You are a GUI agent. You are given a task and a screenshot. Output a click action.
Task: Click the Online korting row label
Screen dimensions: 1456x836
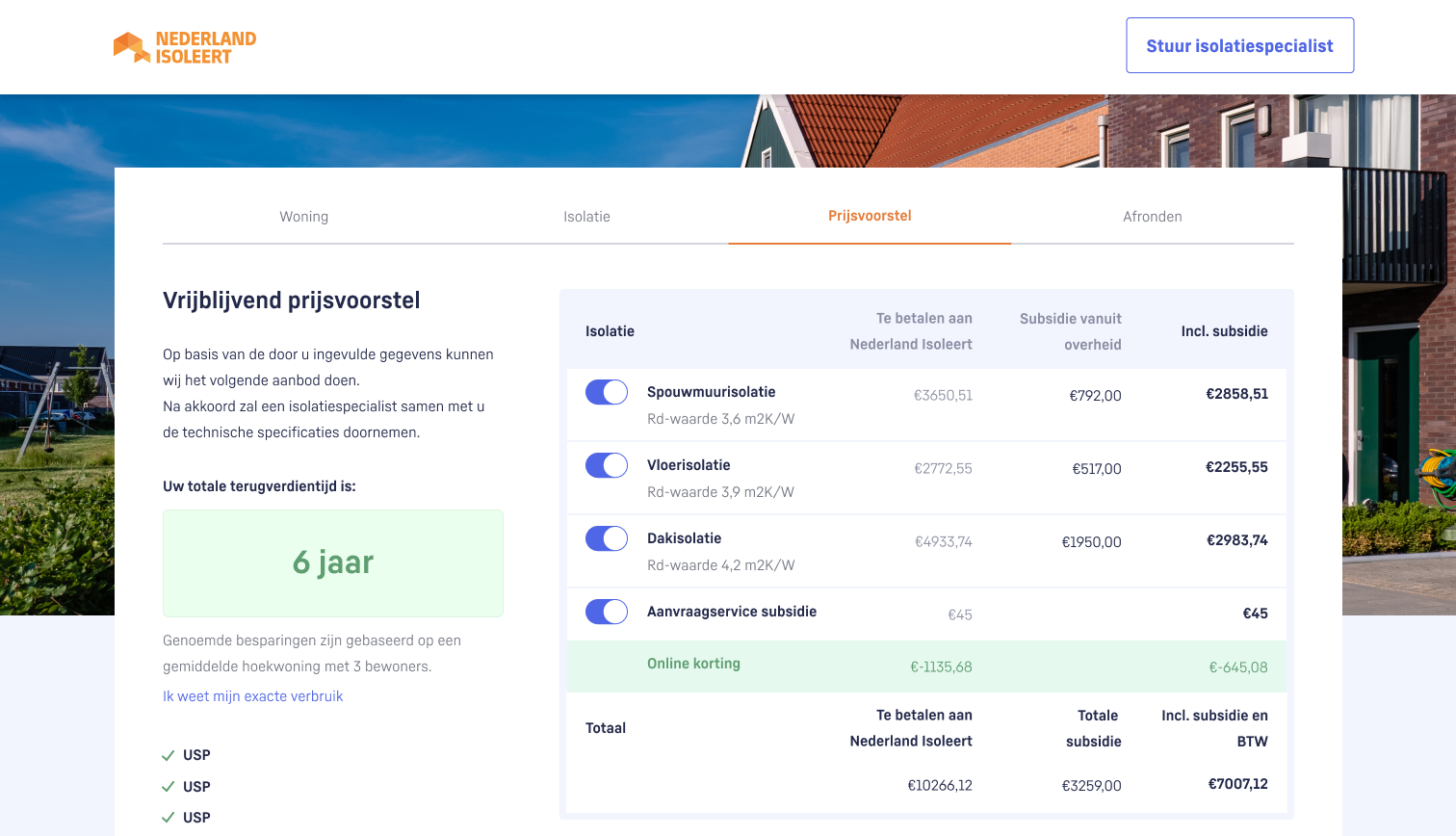point(693,664)
